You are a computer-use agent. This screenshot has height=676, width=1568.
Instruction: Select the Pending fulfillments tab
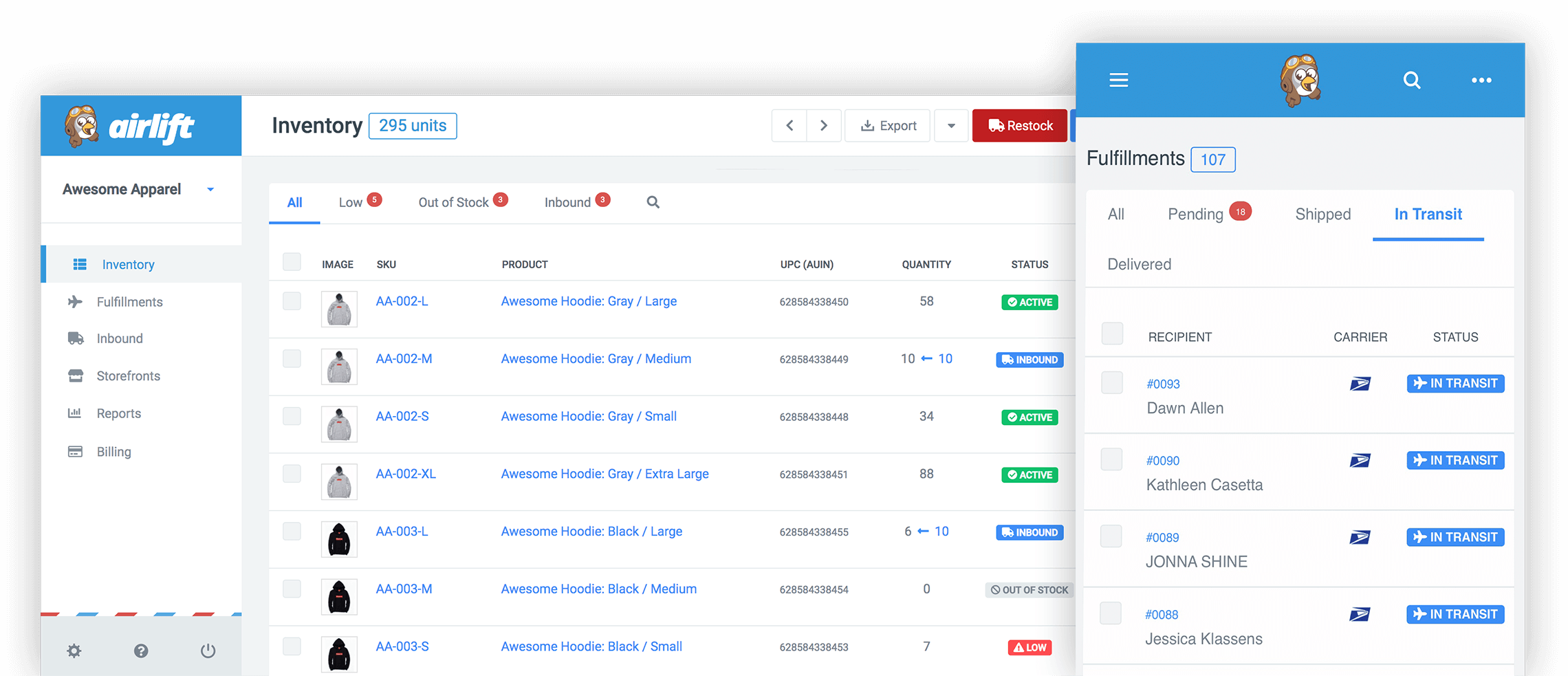[1195, 215]
